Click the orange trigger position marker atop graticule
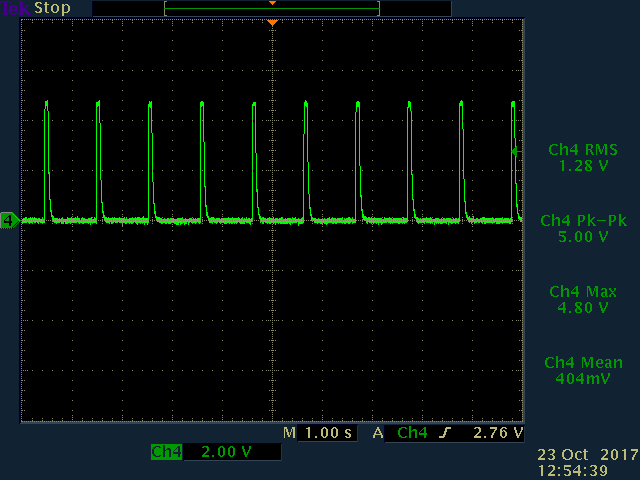This screenshot has height=480, width=640. tap(273, 23)
